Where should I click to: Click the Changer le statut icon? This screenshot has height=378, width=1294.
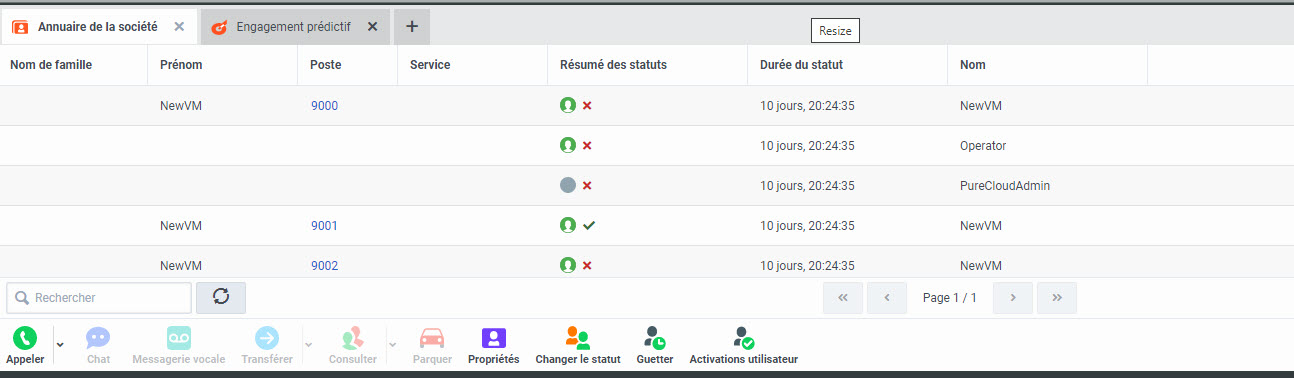(578, 338)
